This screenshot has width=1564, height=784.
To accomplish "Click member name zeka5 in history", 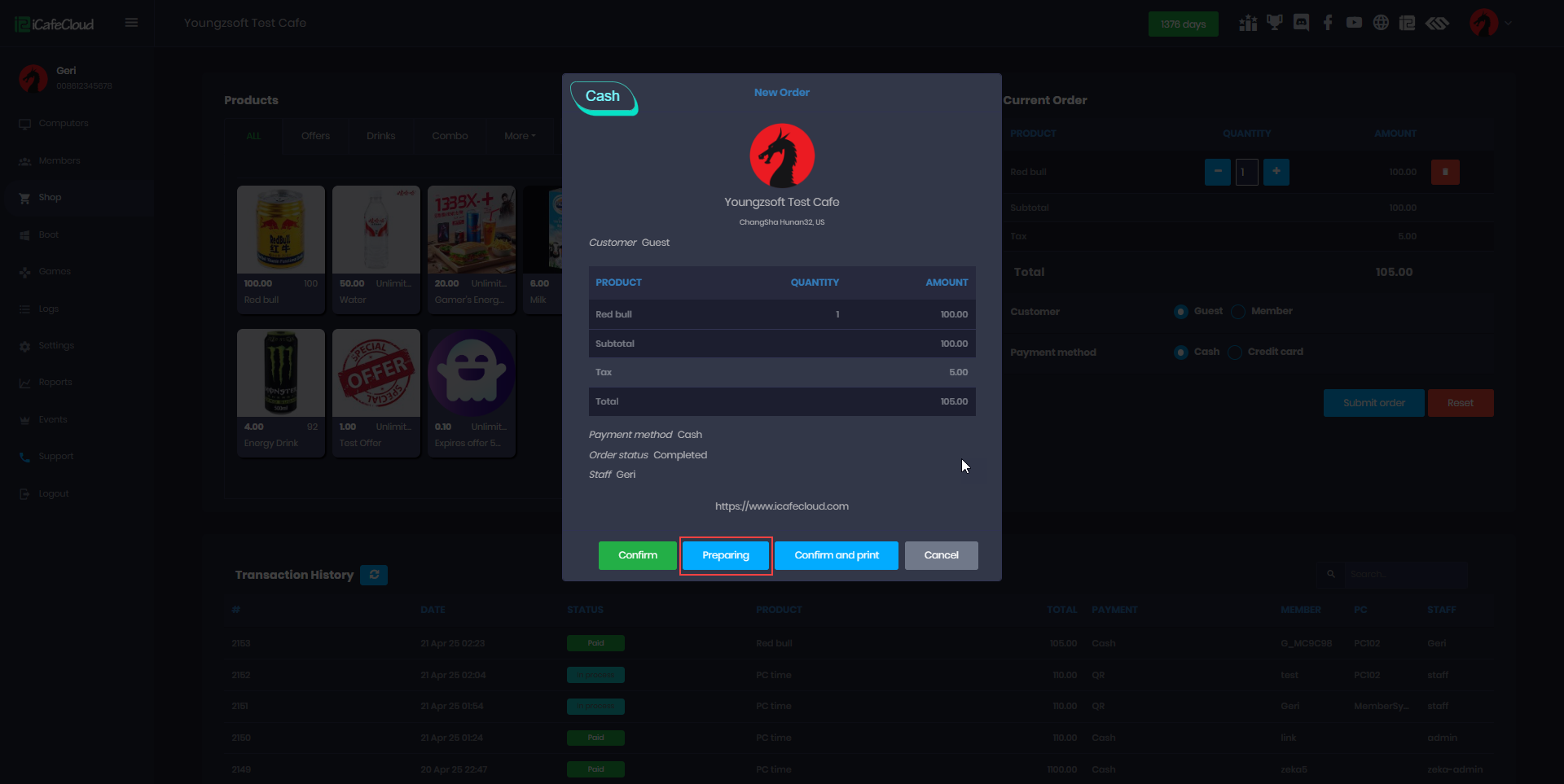I will (1294, 769).
